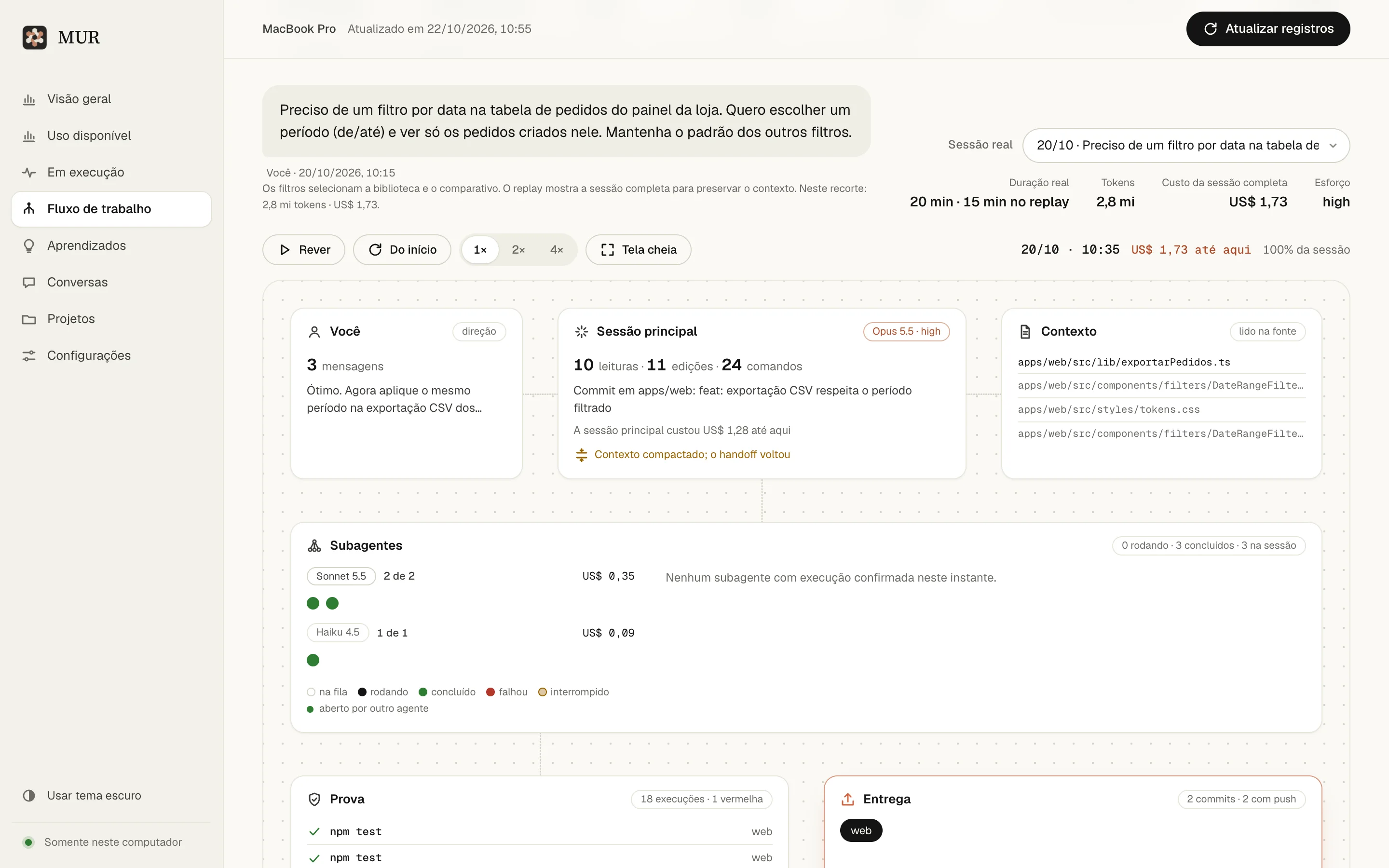Select 4× playback speed
The width and height of the screenshot is (1389, 868).
pos(556,250)
